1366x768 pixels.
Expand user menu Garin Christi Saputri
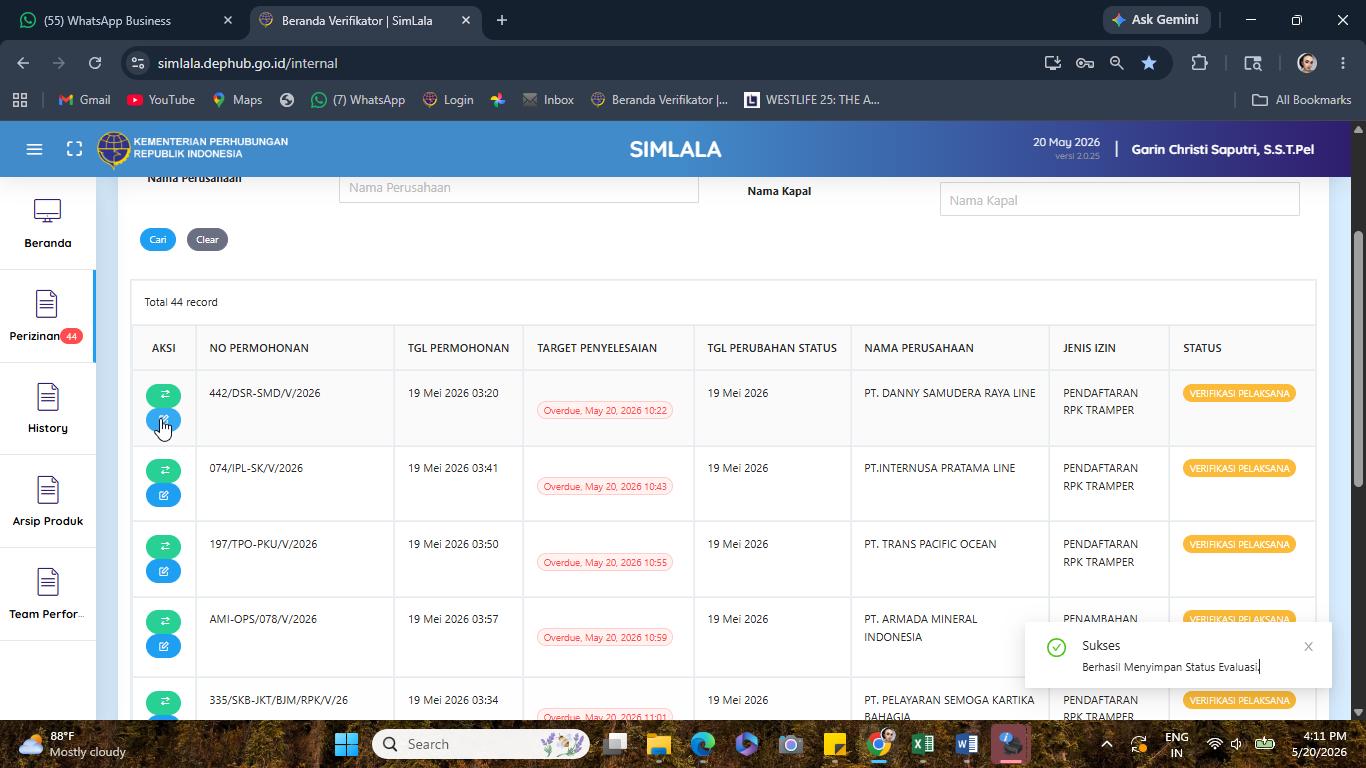click(x=1222, y=149)
